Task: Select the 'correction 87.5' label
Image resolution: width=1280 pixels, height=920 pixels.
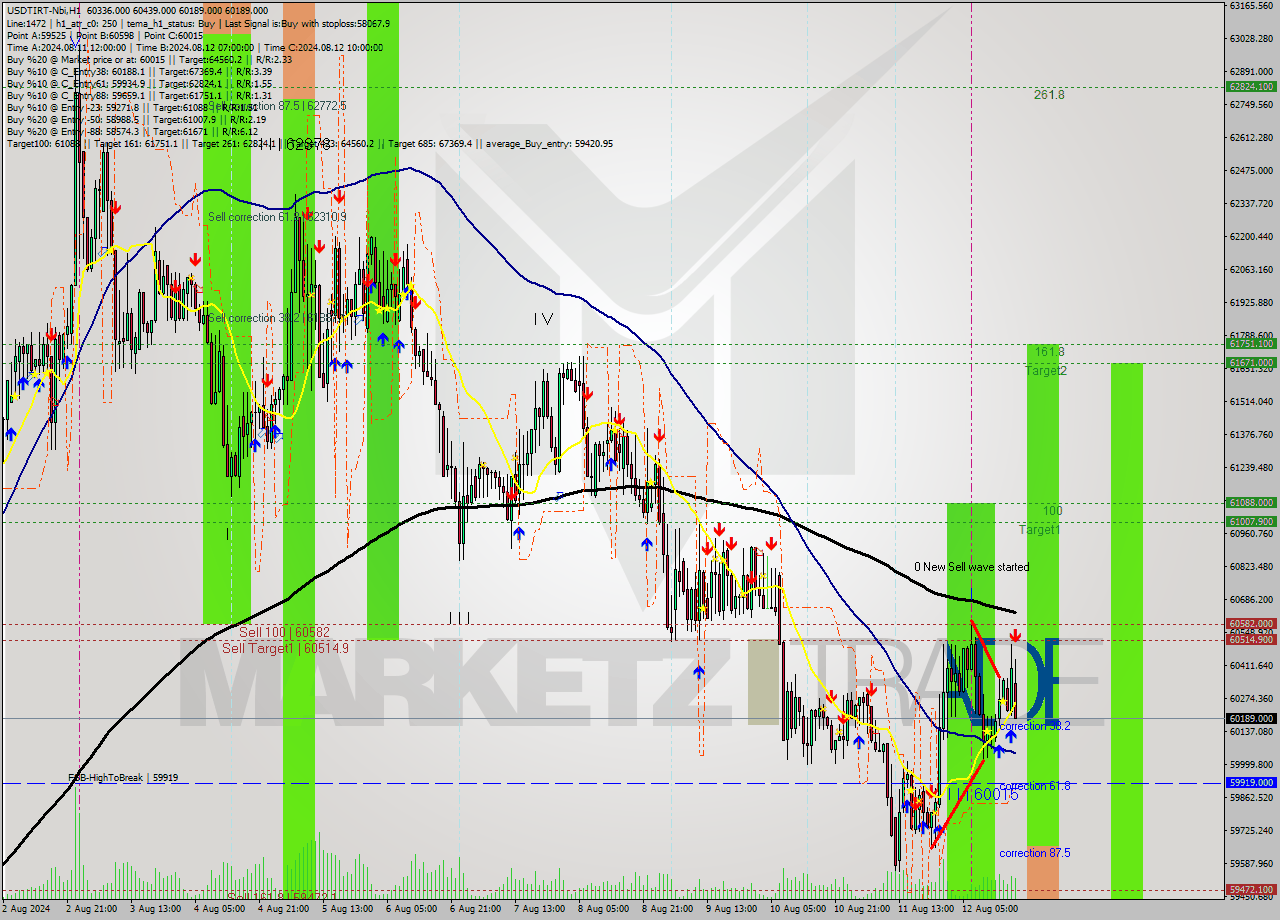Action: point(1035,853)
